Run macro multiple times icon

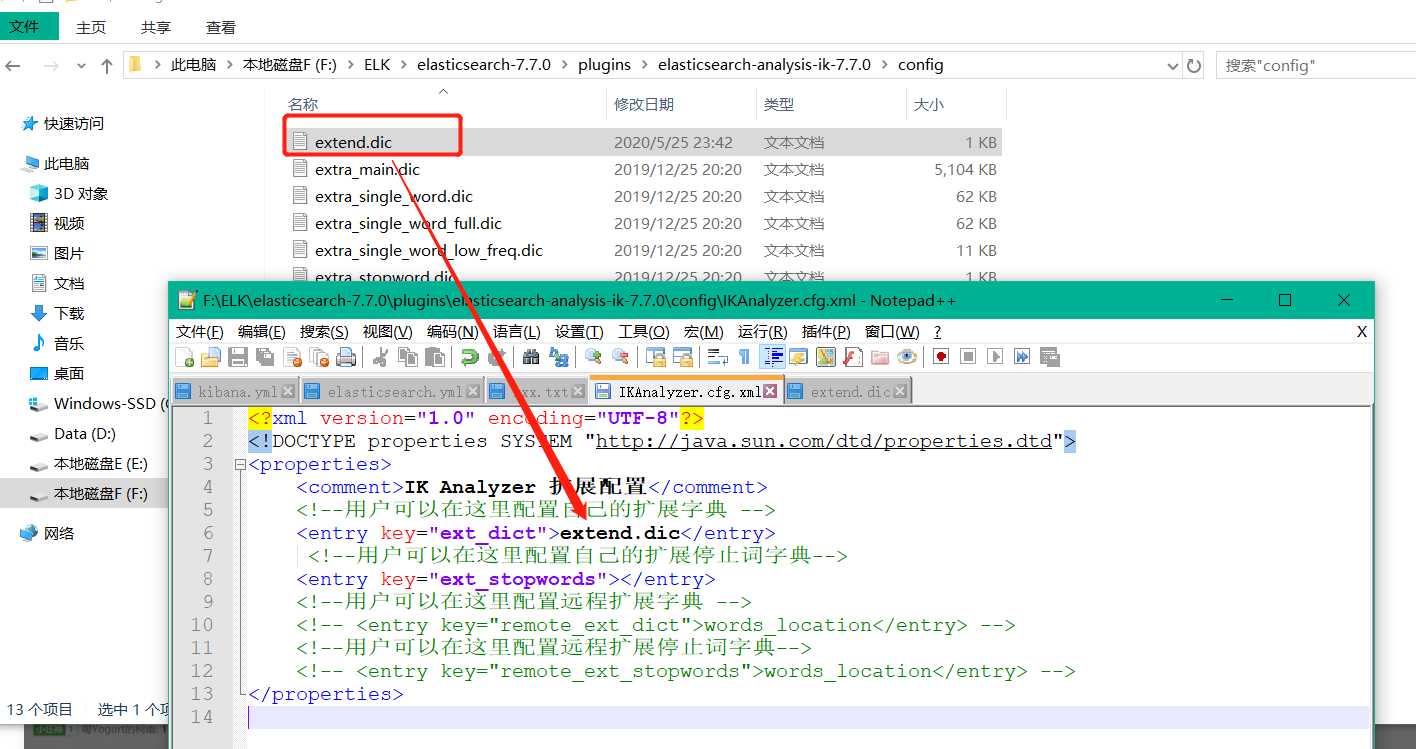tap(1022, 357)
